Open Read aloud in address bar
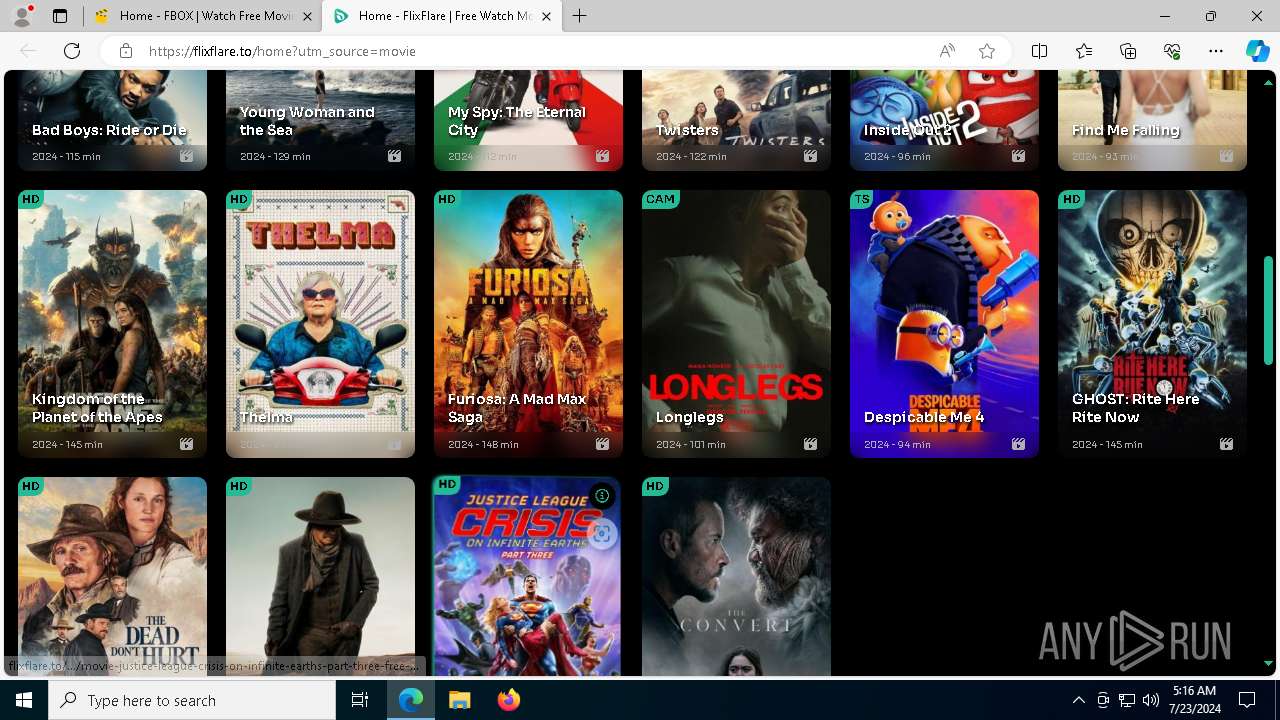The height and width of the screenshot is (720, 1280). 947,51
